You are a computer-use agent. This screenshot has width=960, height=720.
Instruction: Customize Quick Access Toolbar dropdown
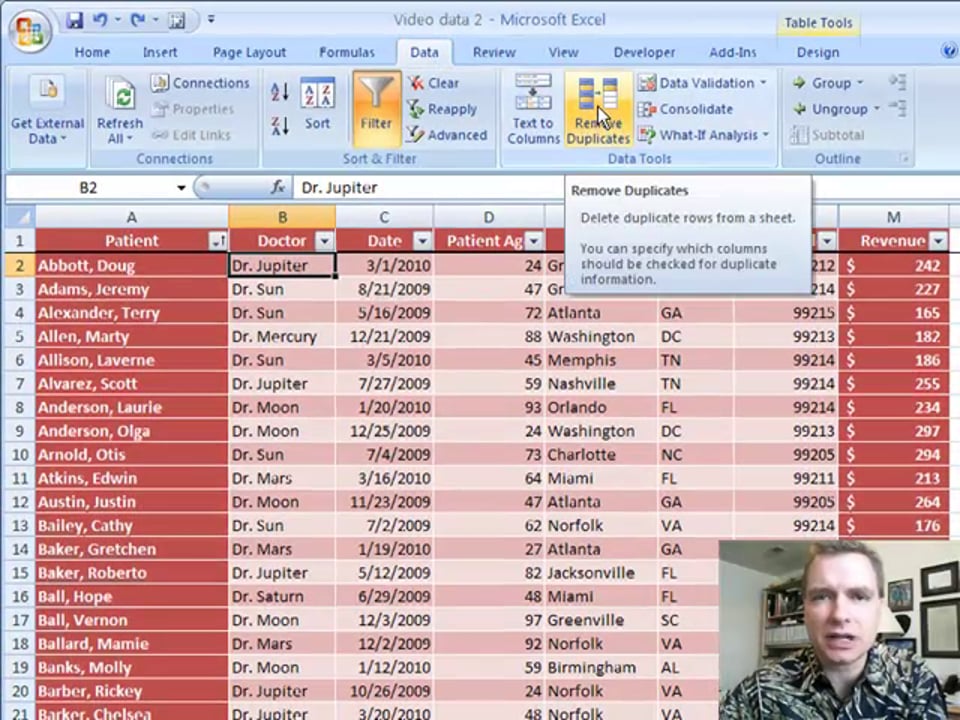[211, 20]
